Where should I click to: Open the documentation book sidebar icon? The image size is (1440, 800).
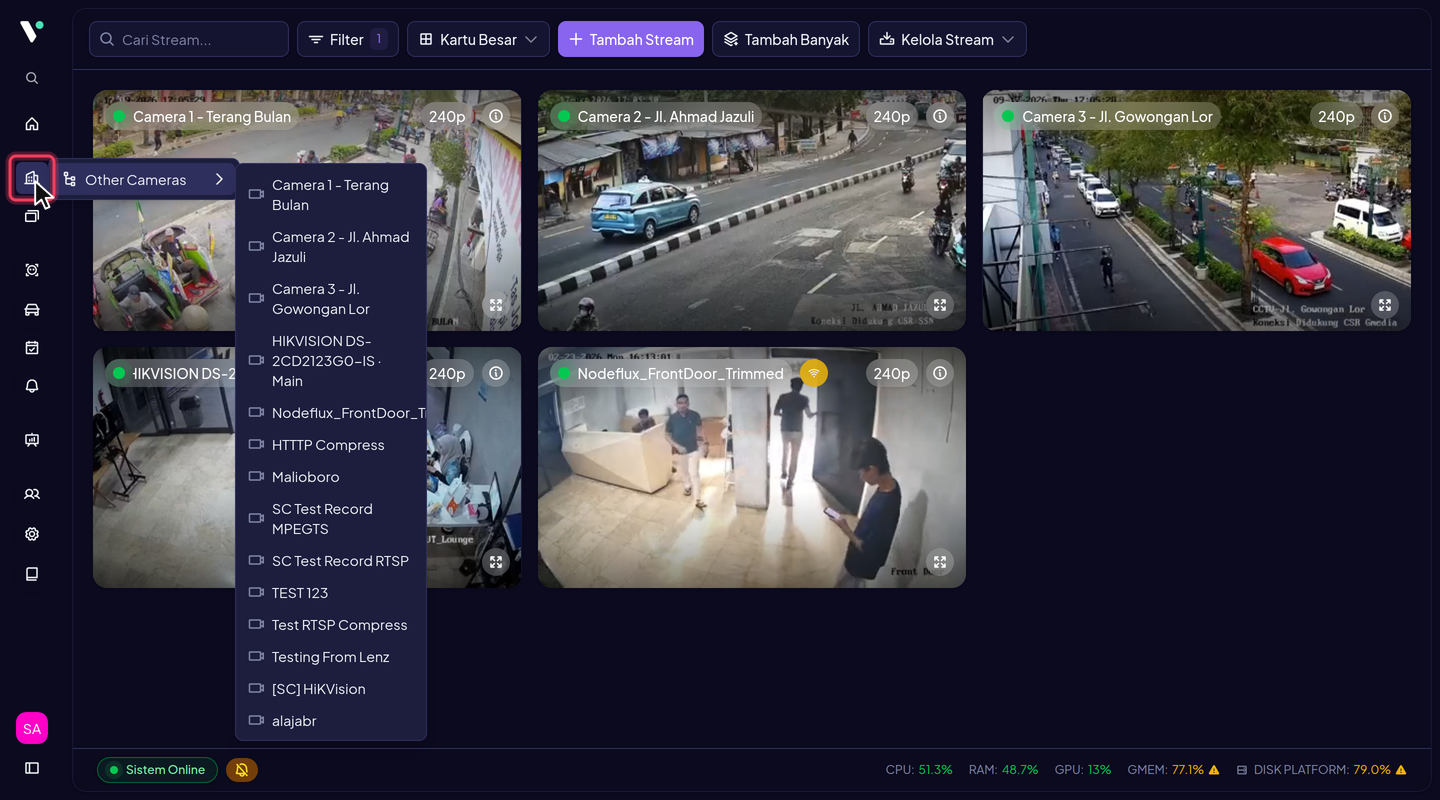coord(32,574)
